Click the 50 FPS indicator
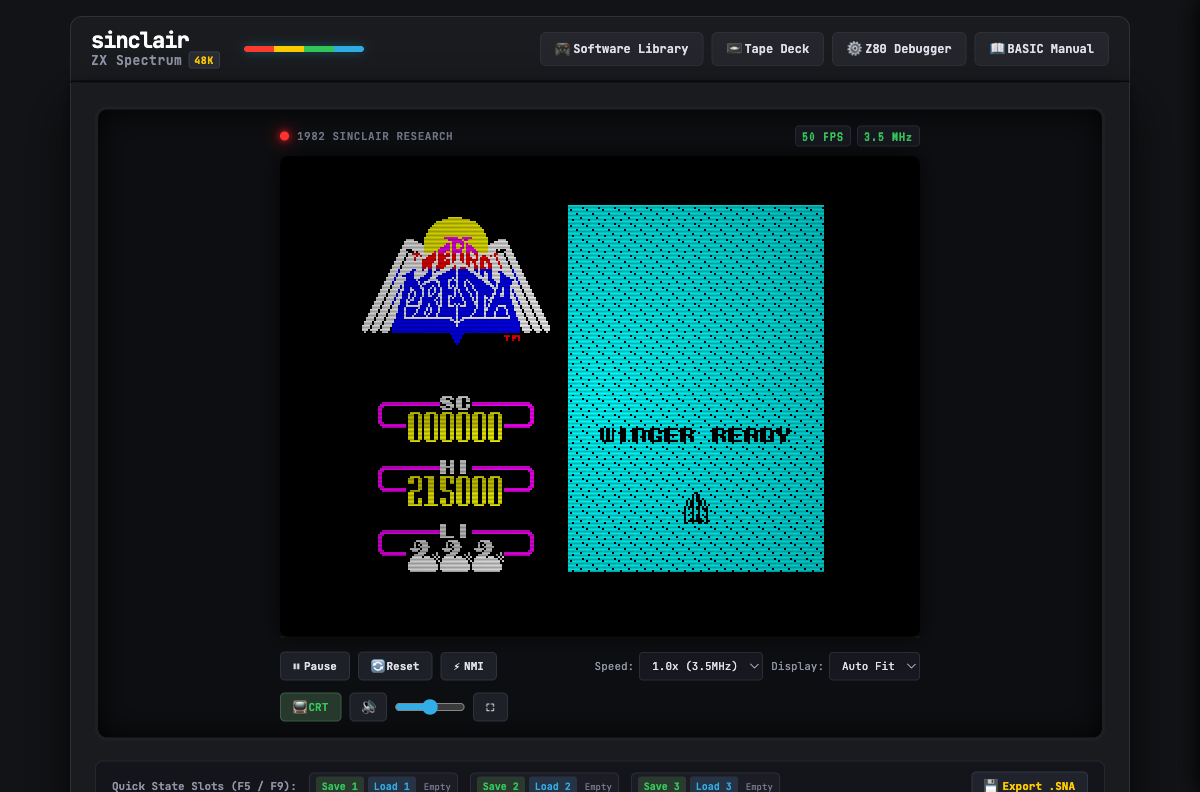 822,136
